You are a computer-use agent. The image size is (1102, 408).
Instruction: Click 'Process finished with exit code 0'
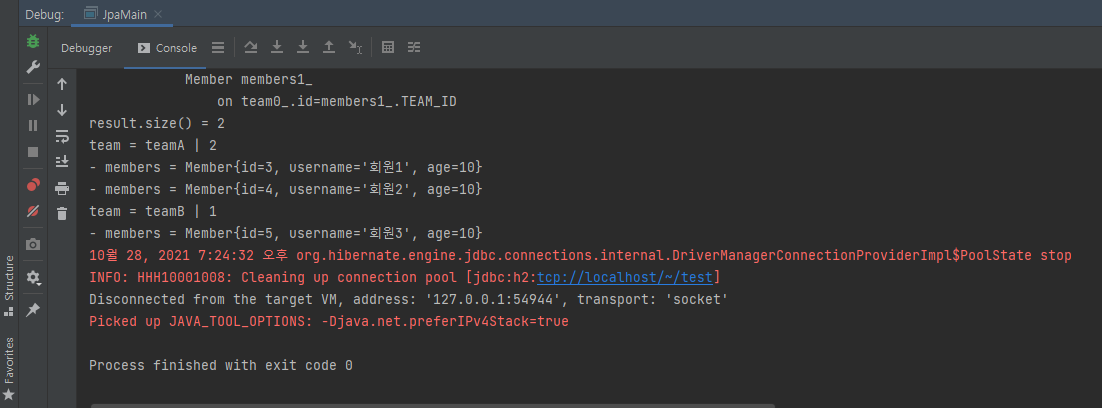pos(221,366)
